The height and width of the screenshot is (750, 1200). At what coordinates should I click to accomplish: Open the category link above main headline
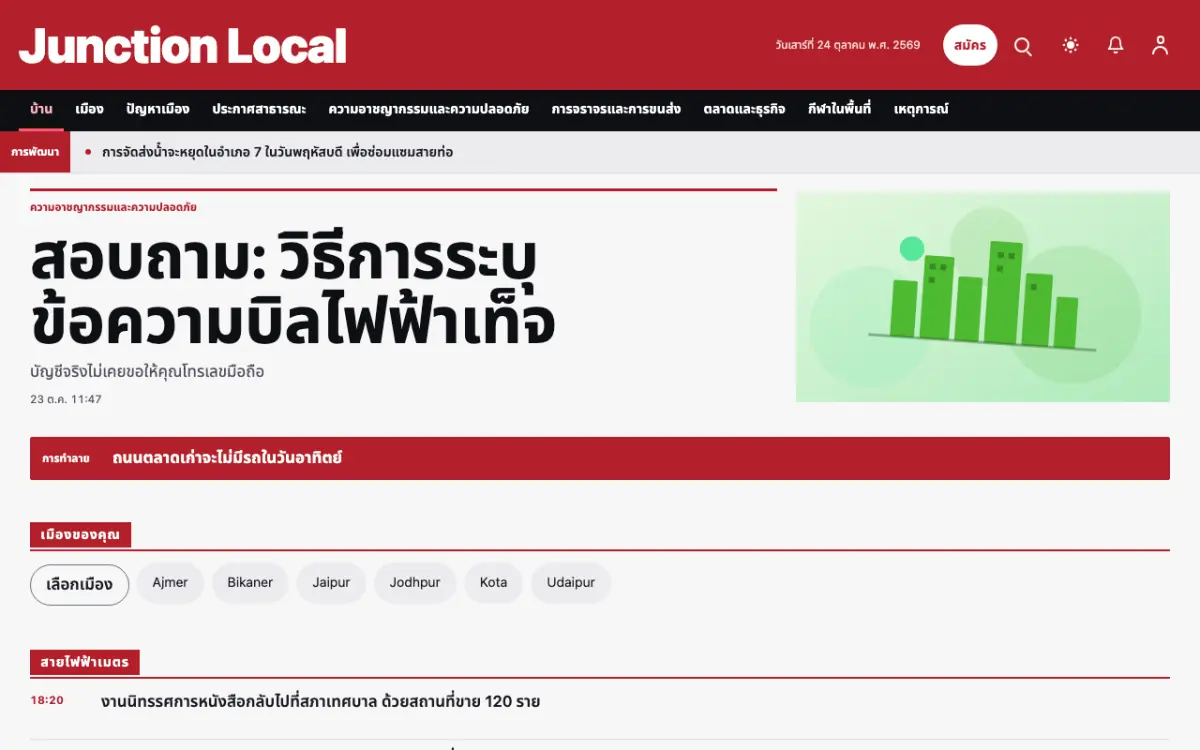click(x=113, y=207)
